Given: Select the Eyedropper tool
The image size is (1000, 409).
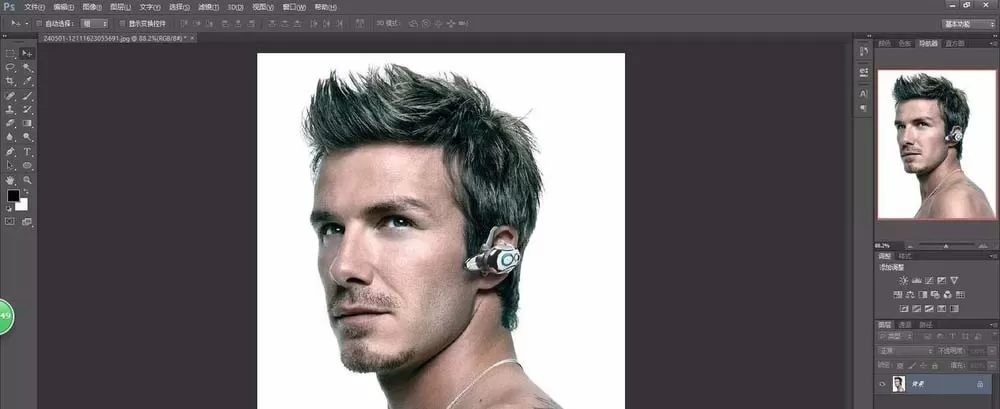Looking at the screenshot, I should pos(27,81).
